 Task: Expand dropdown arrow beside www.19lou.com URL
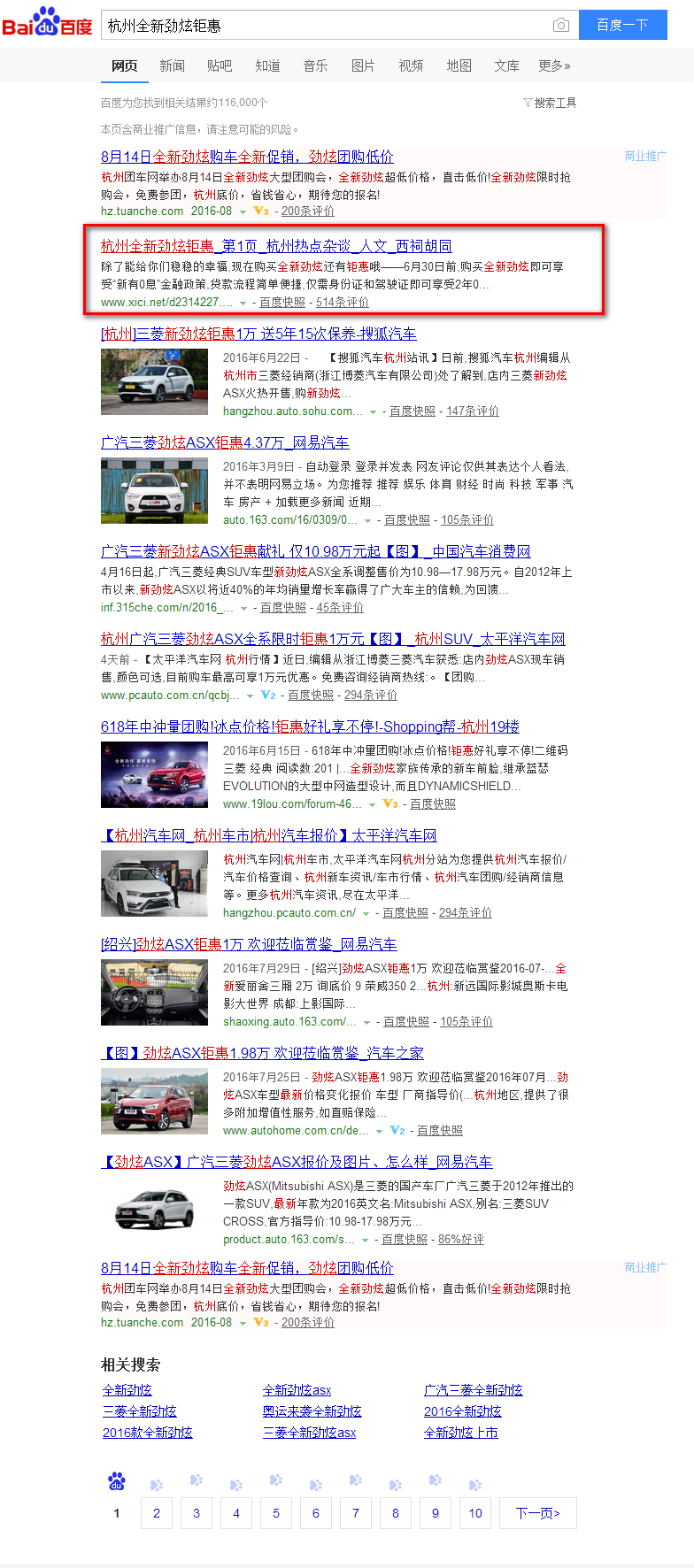tap(373, 805)
